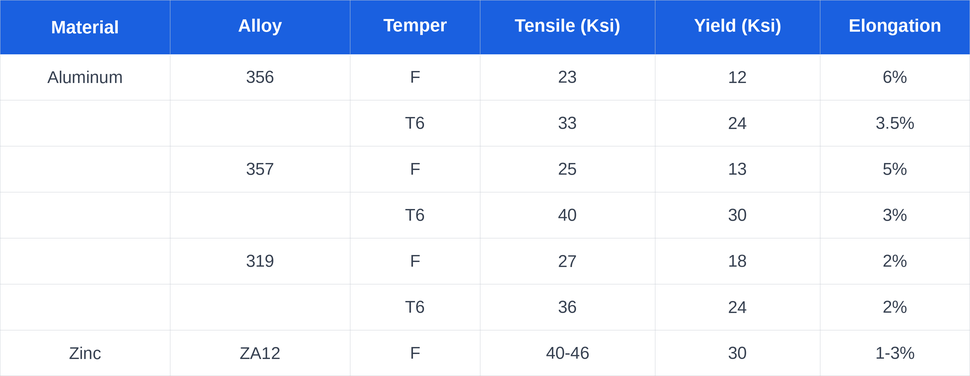Click the Tensile (Ksi) column header
This screenshot has width=970, height=376.
(x=567, y=27)
